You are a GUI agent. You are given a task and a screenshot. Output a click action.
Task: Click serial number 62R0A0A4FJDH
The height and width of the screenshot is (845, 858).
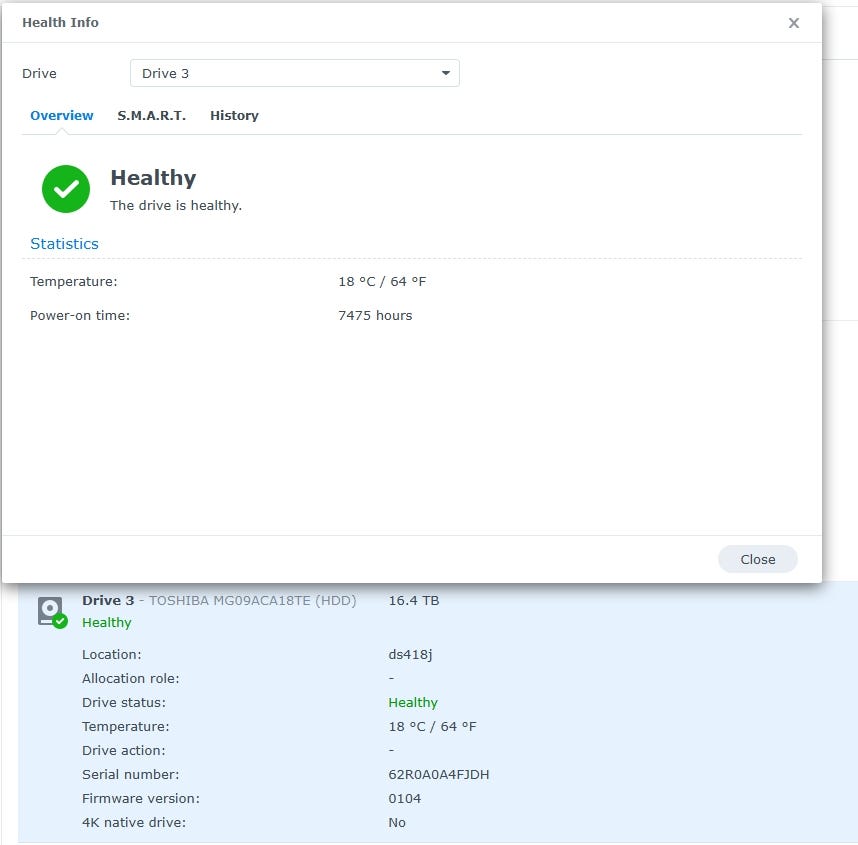click(439, 774)
